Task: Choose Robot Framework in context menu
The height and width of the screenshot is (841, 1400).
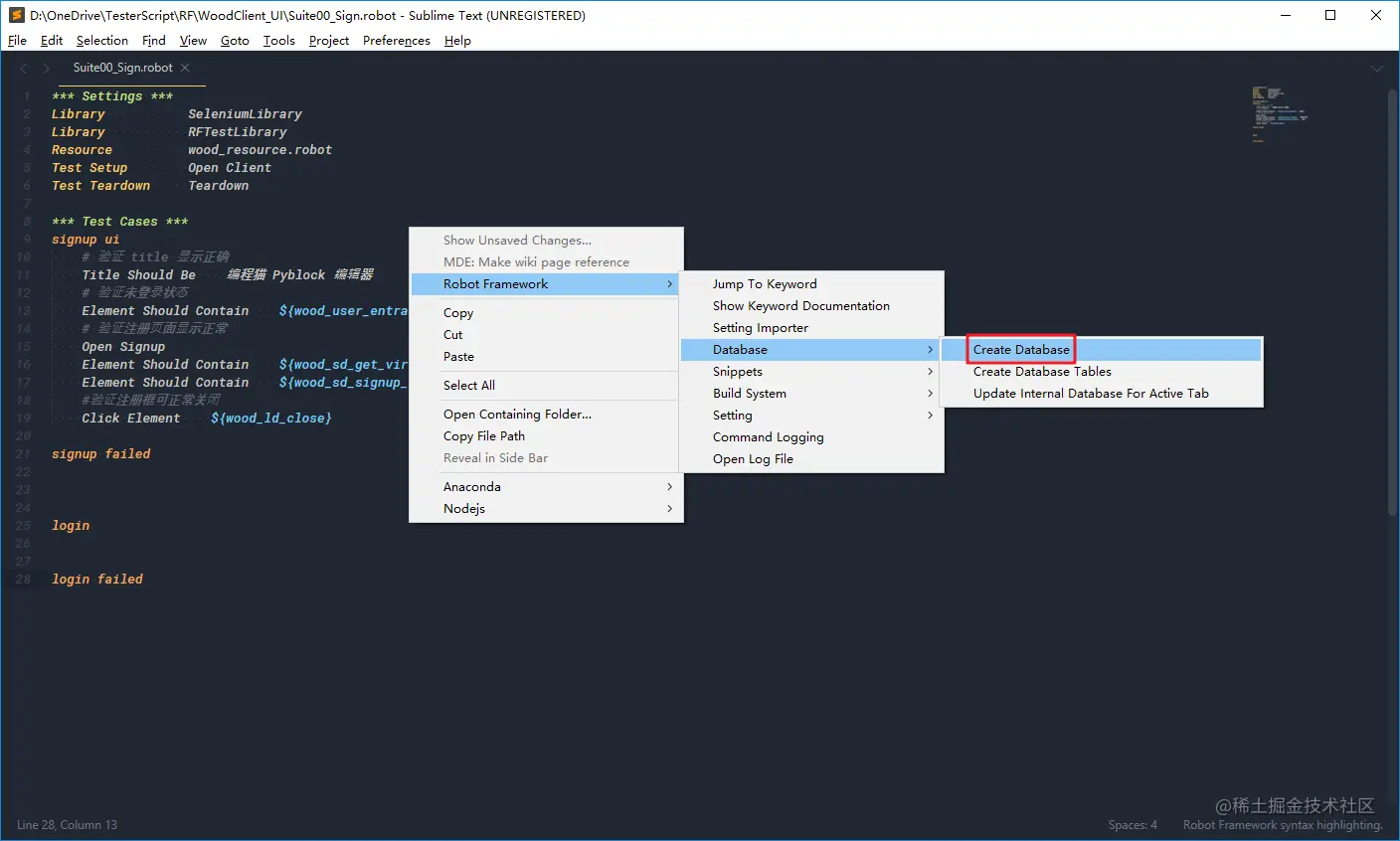Action: [x=546, y=284]
